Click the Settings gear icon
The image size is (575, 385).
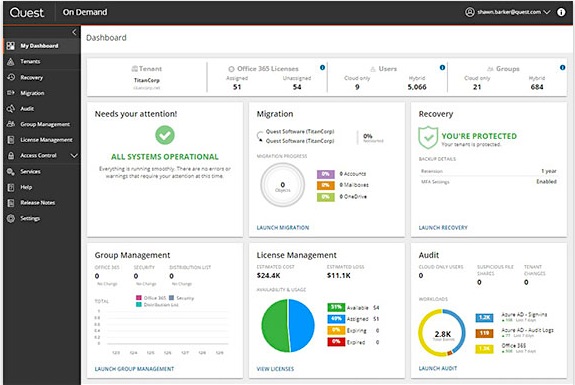coord(11,218)
